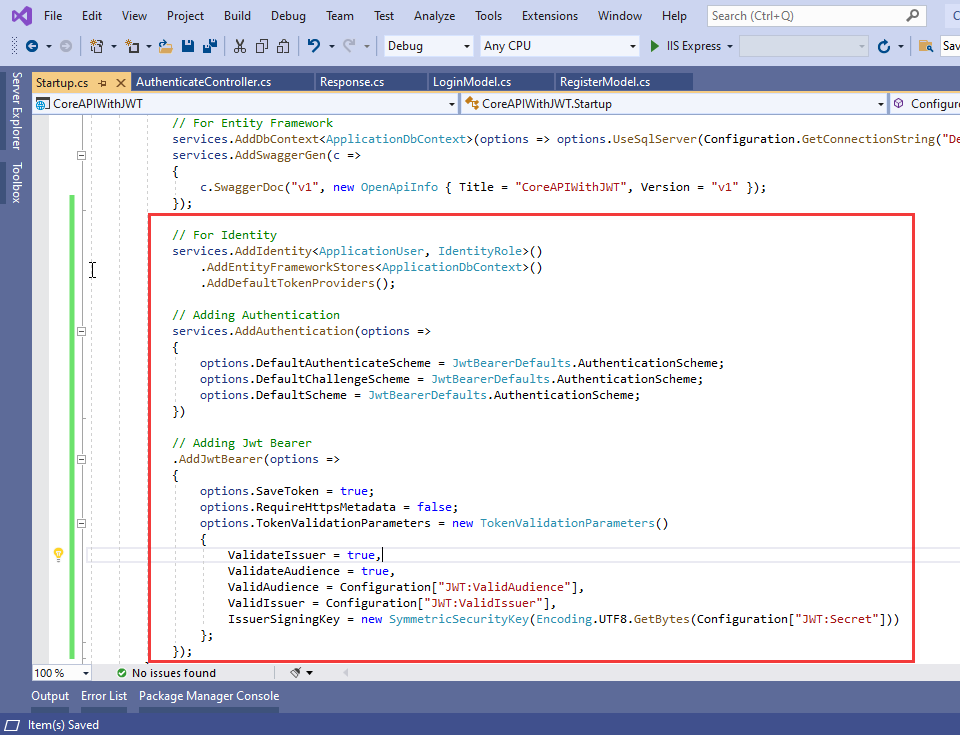Viewport: 960px width, 735px height.
Task: Click the Paste clipboard icon
Action: 283,46
